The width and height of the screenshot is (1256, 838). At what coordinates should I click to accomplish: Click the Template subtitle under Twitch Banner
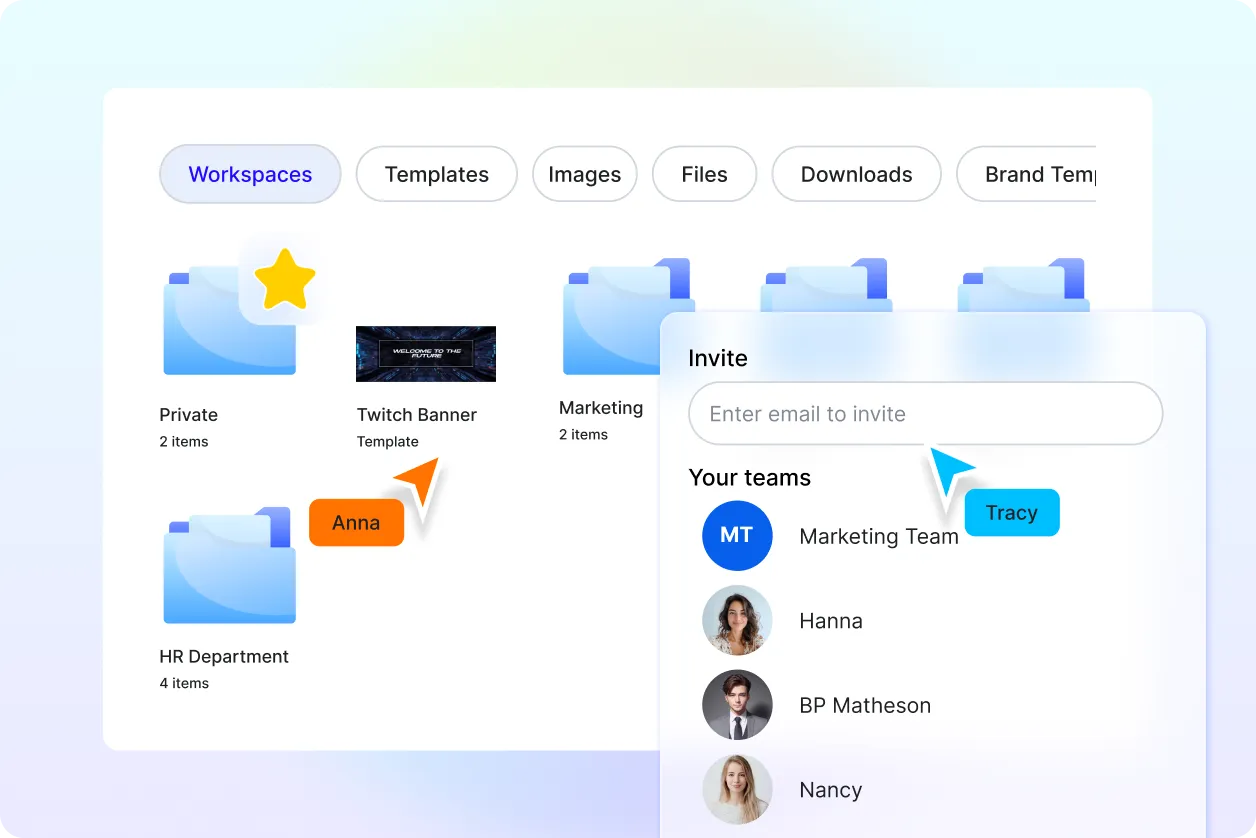388,442
